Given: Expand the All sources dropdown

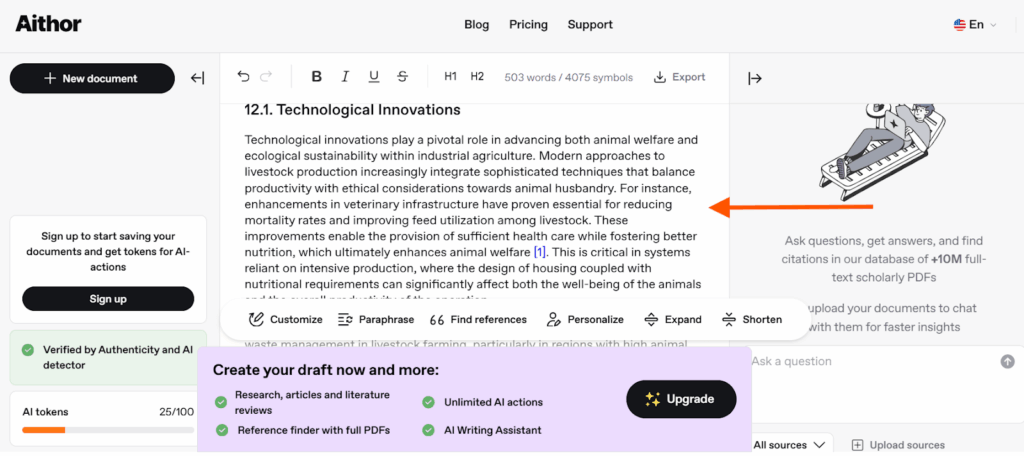Looking at the screenshot, I should click(x=789, y=445).
